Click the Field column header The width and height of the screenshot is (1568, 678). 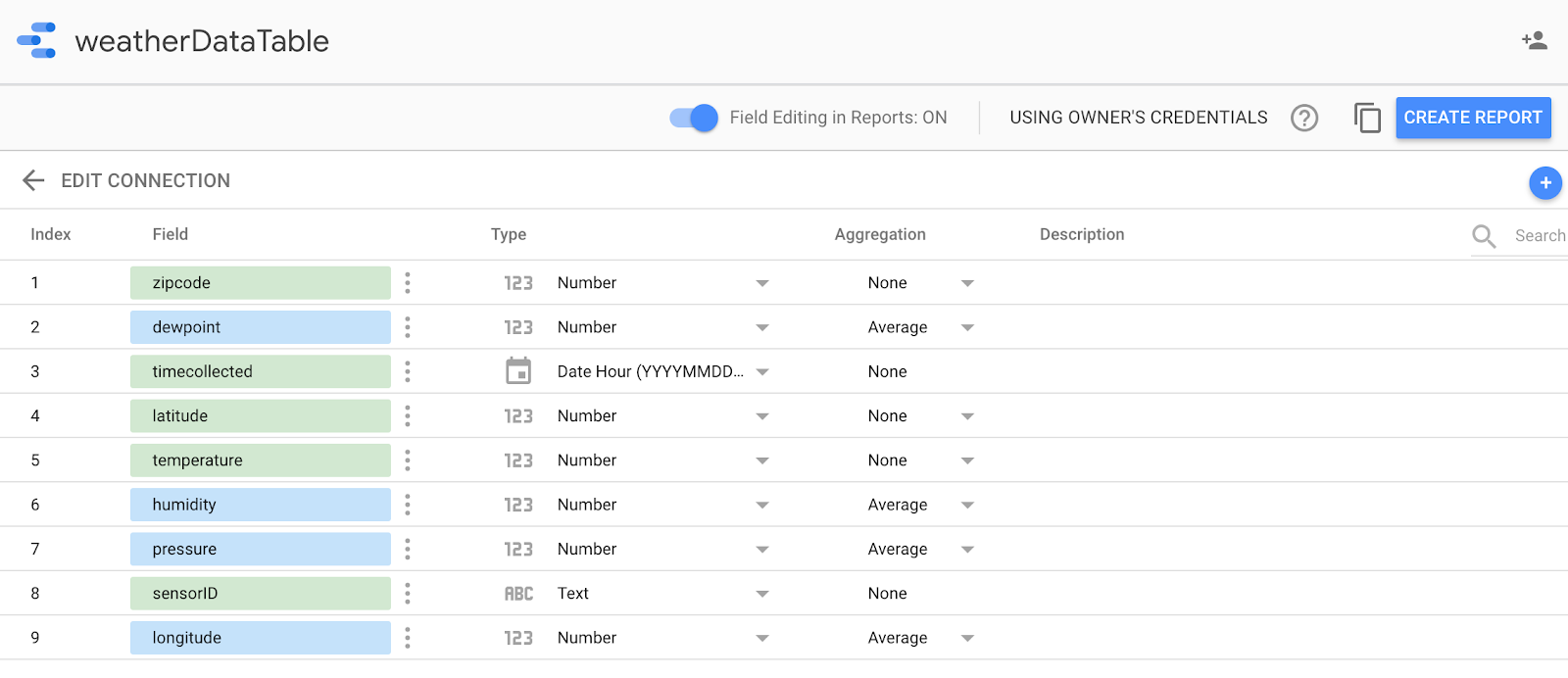click(x=170, y=234)
